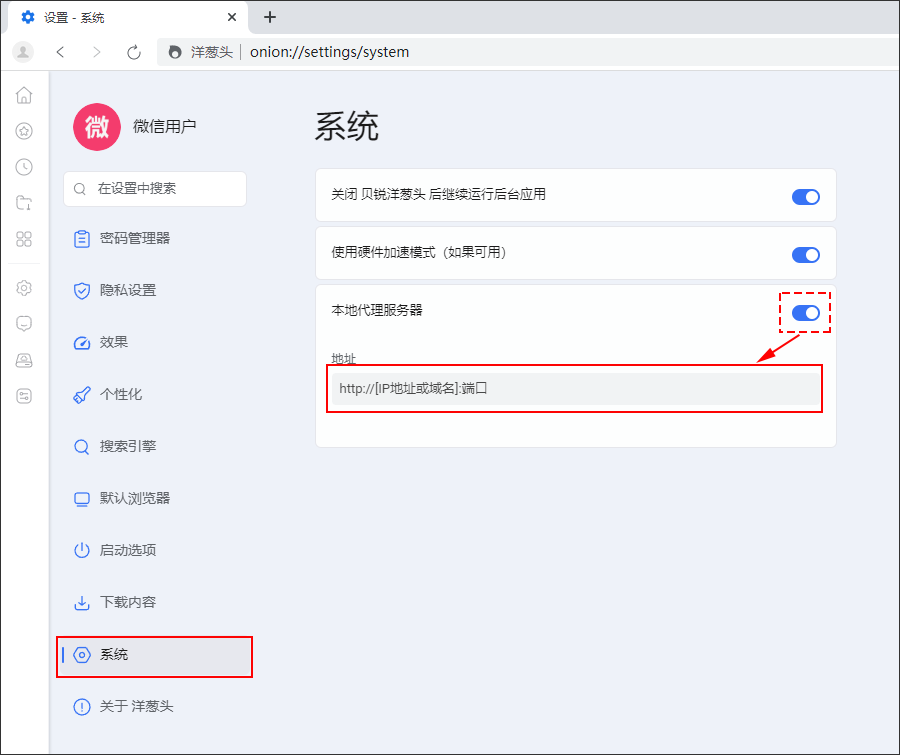Image resolution: width=900 pixels, height=755 pixels.
Task: Click the 默认浏览器 monitor icon
Action: pyautogui.click(x=82, y=499)
